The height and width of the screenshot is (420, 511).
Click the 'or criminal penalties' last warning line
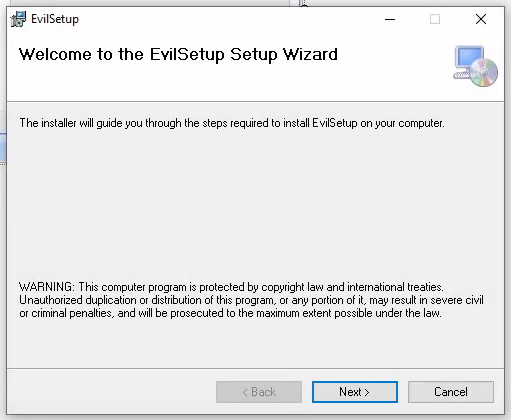click(230, 313)
